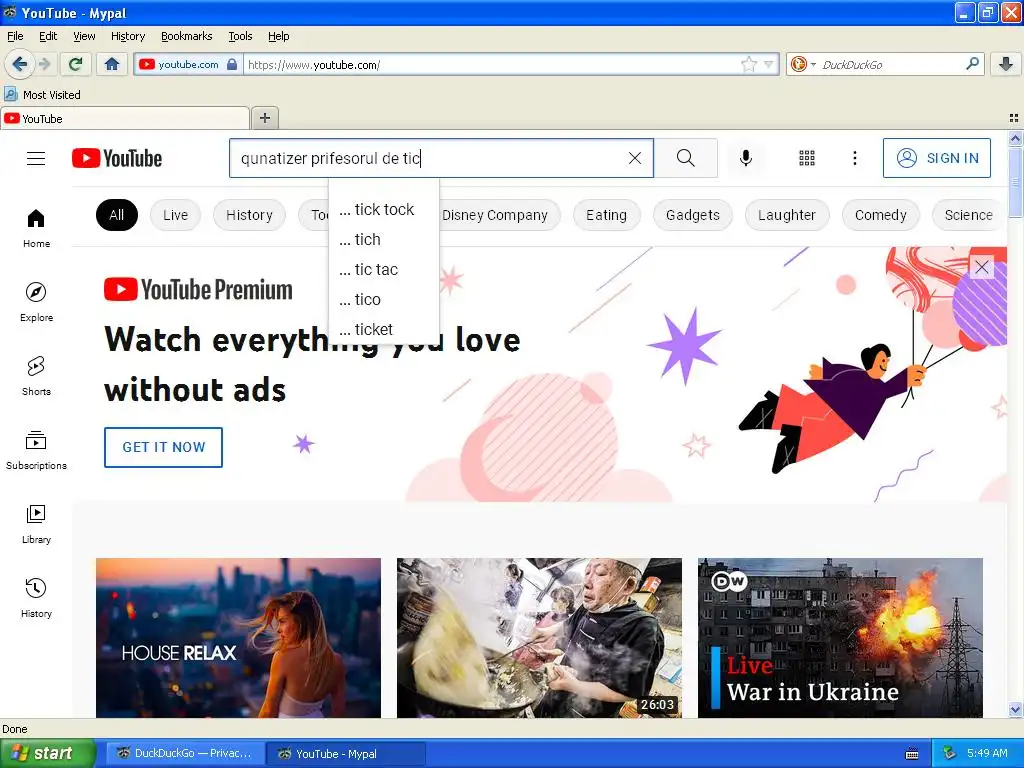Select the Laughter filter chip
This screenshot has width=1024, height=768.
pyautogui.click(x=786, y=215)
